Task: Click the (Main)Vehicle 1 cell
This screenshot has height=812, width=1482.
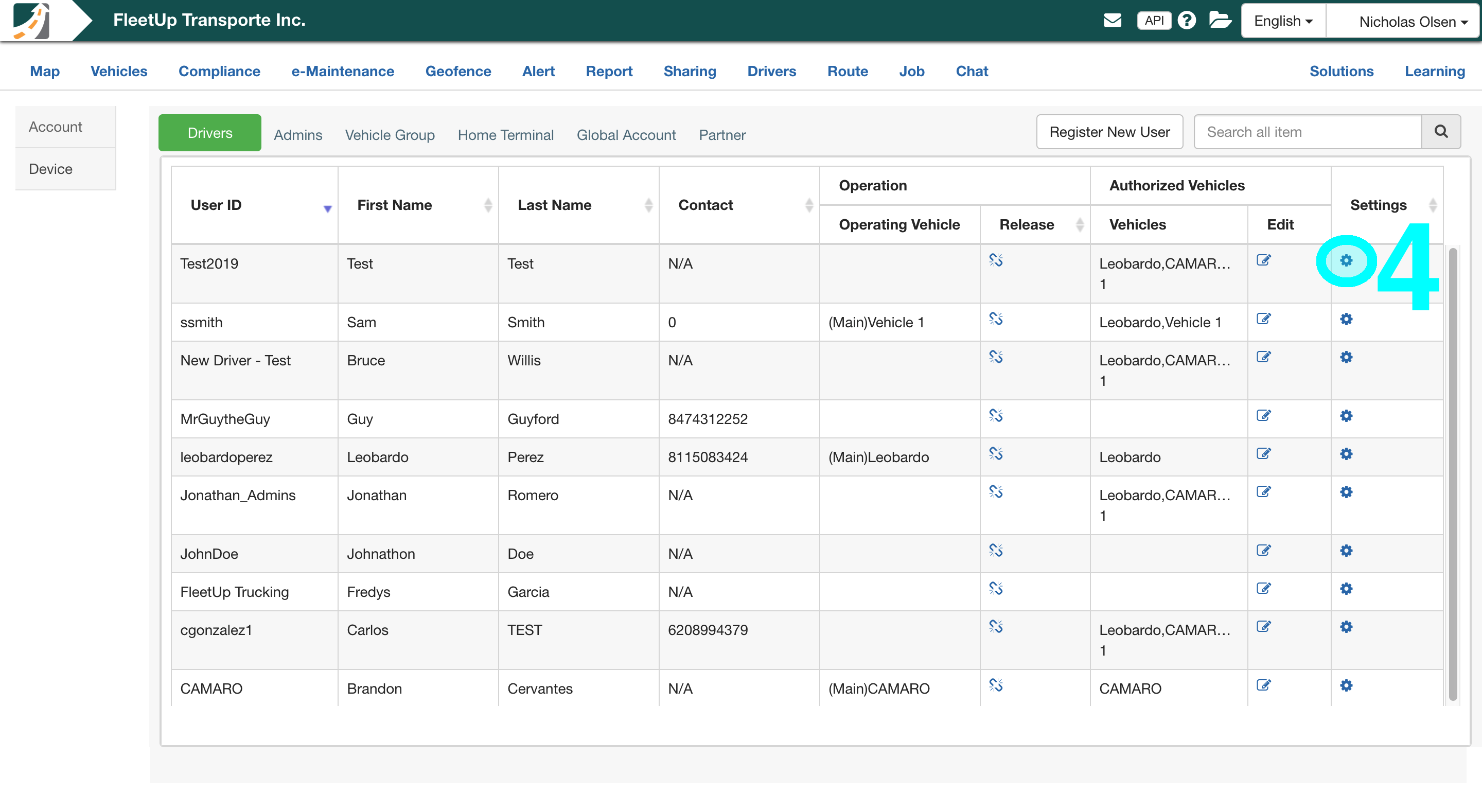Action: [x=901, y=322]
